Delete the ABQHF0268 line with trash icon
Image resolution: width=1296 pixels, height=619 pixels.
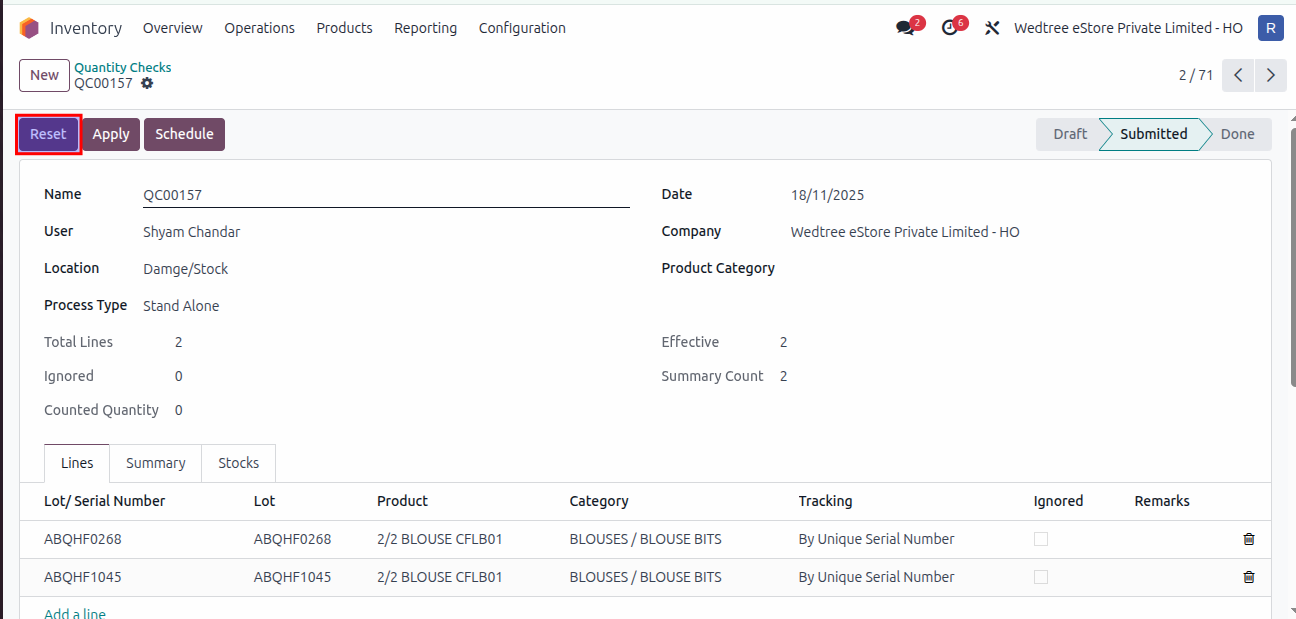(x=1248, y=539)
